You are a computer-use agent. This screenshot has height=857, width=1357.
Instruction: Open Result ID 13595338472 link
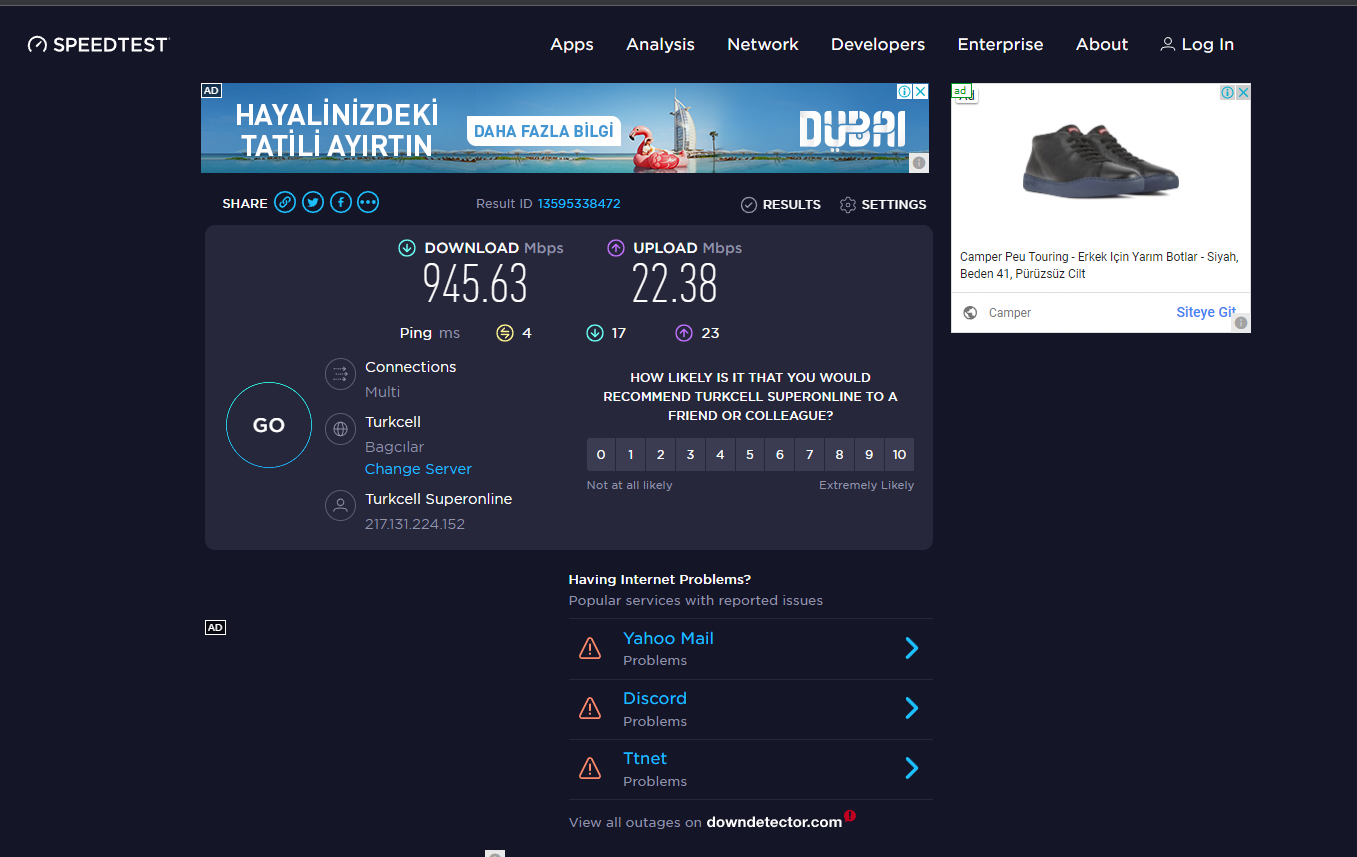579,204
